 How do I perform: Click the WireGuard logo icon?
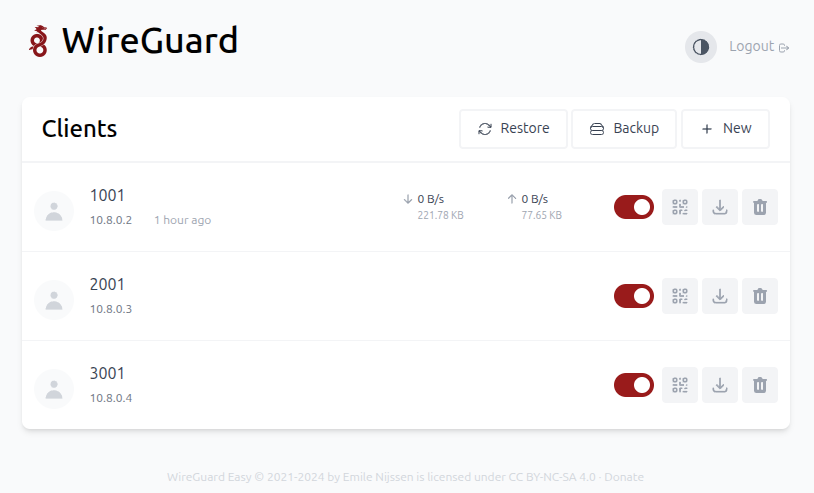[39, 41]
